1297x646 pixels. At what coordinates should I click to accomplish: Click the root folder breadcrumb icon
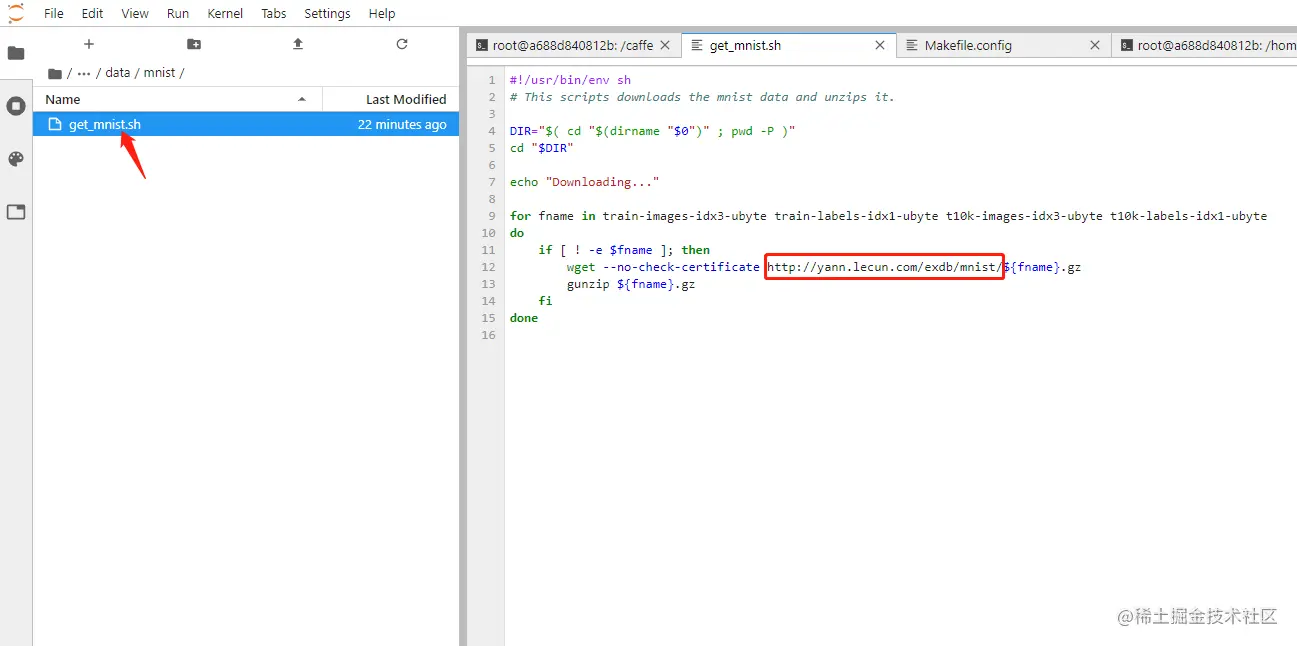pyautogui.click(x=55, y=73)
